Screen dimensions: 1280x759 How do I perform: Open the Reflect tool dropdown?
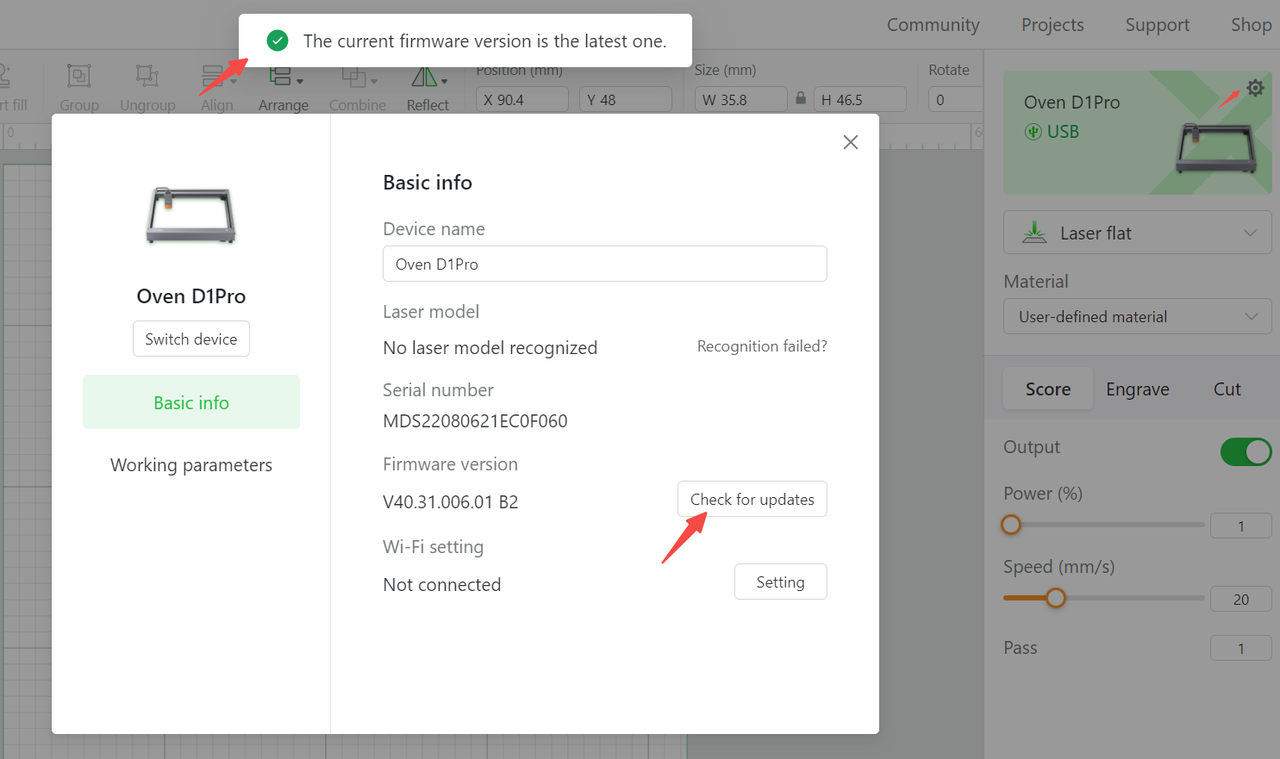click(428, 87)
